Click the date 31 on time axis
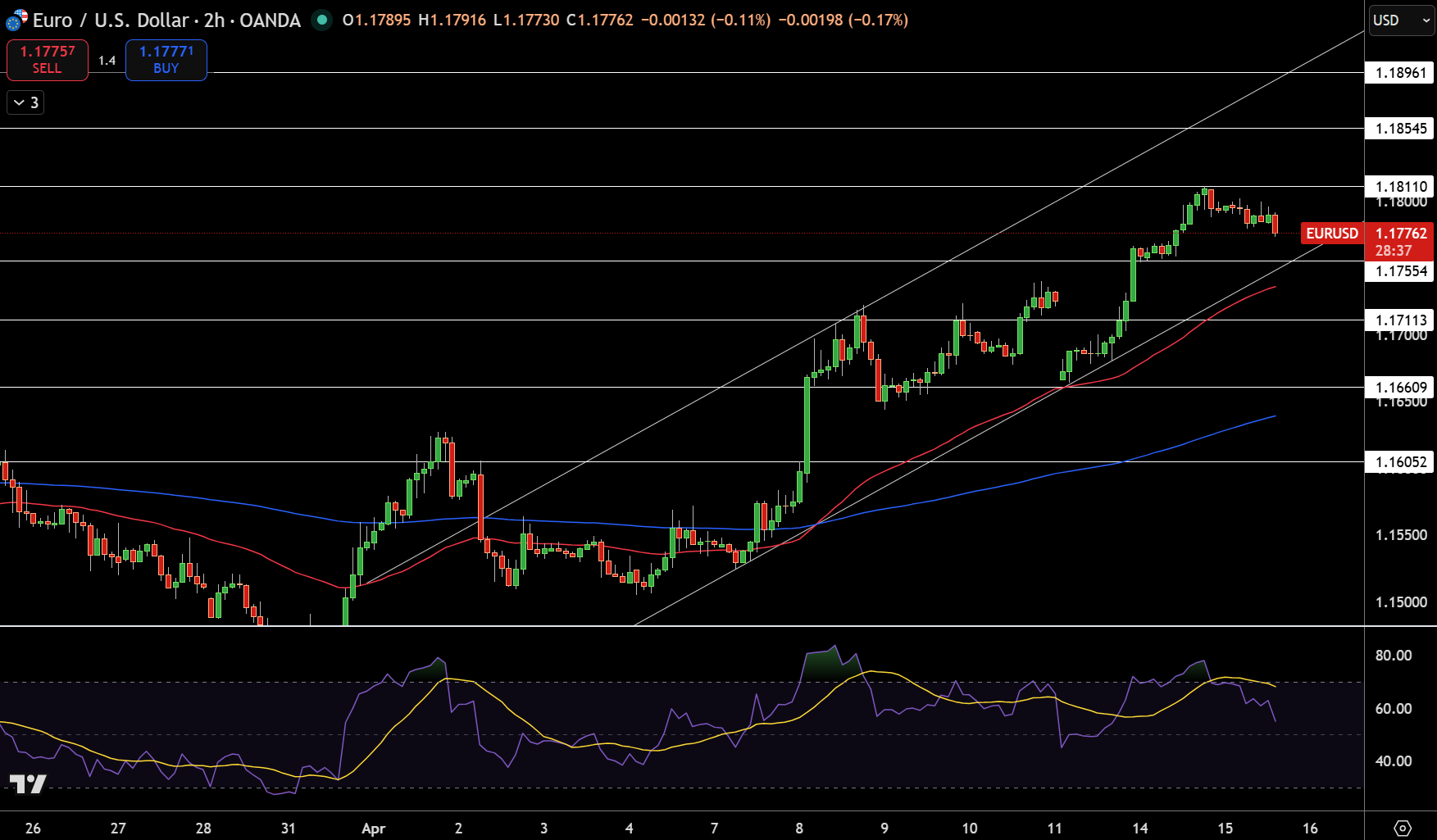Image resolution: width=1437 pixels, height=840 pixels. pyautogui.click(x=288, y=829)
